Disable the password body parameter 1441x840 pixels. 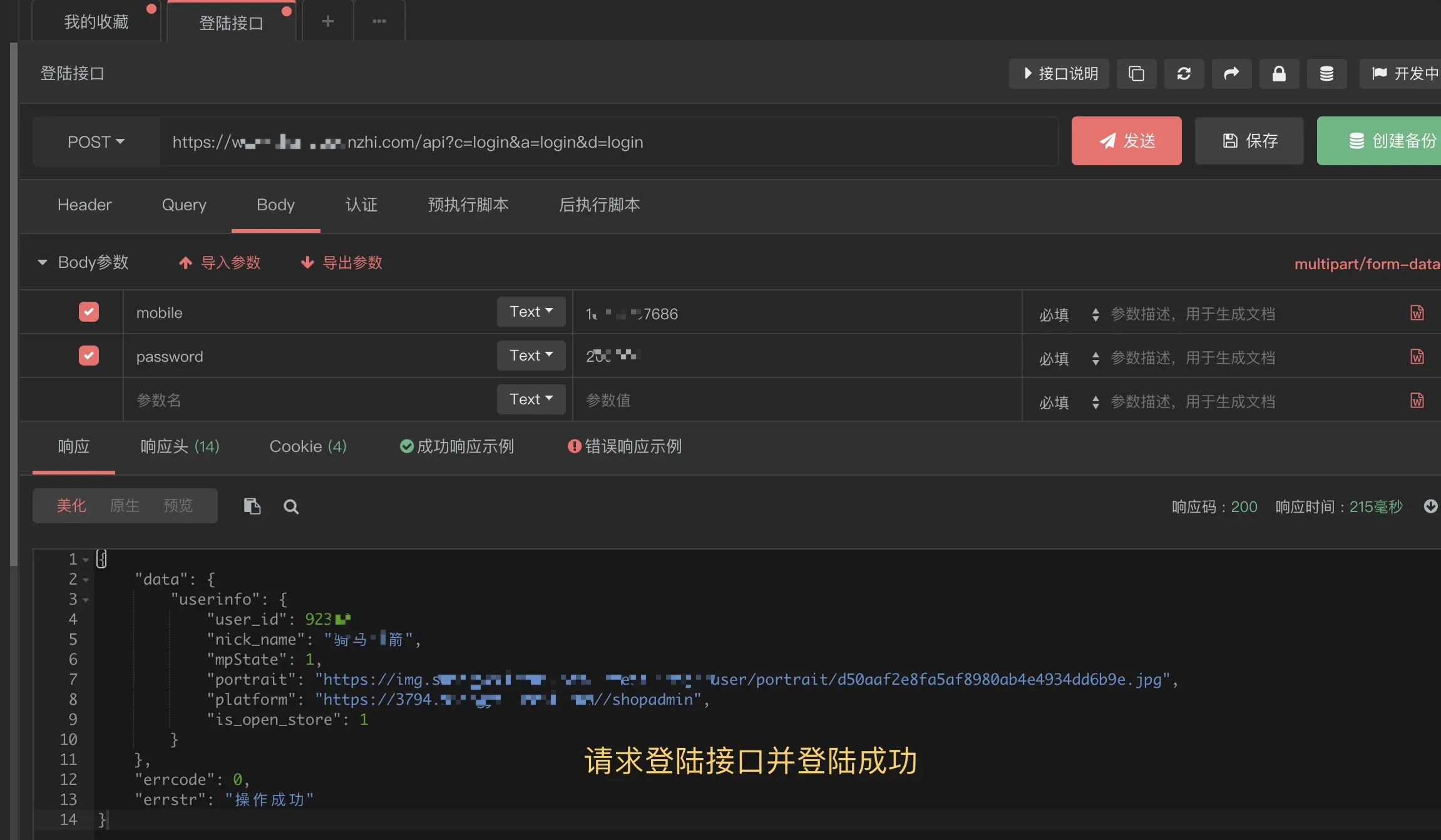(88, 355)
